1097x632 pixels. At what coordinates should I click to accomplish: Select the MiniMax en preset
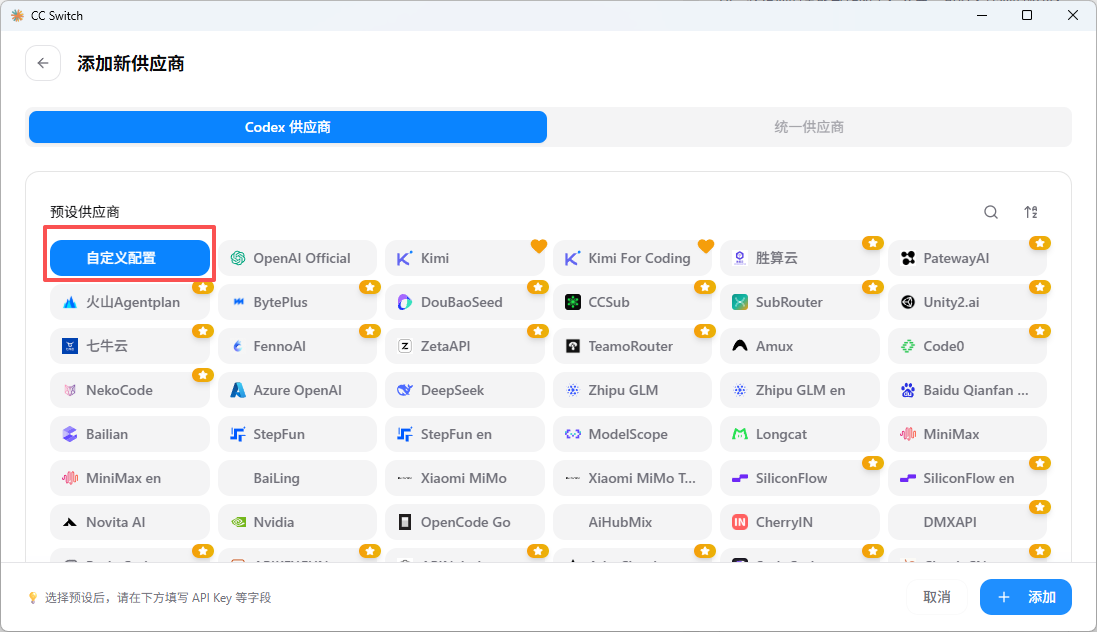tap(129, 478)
